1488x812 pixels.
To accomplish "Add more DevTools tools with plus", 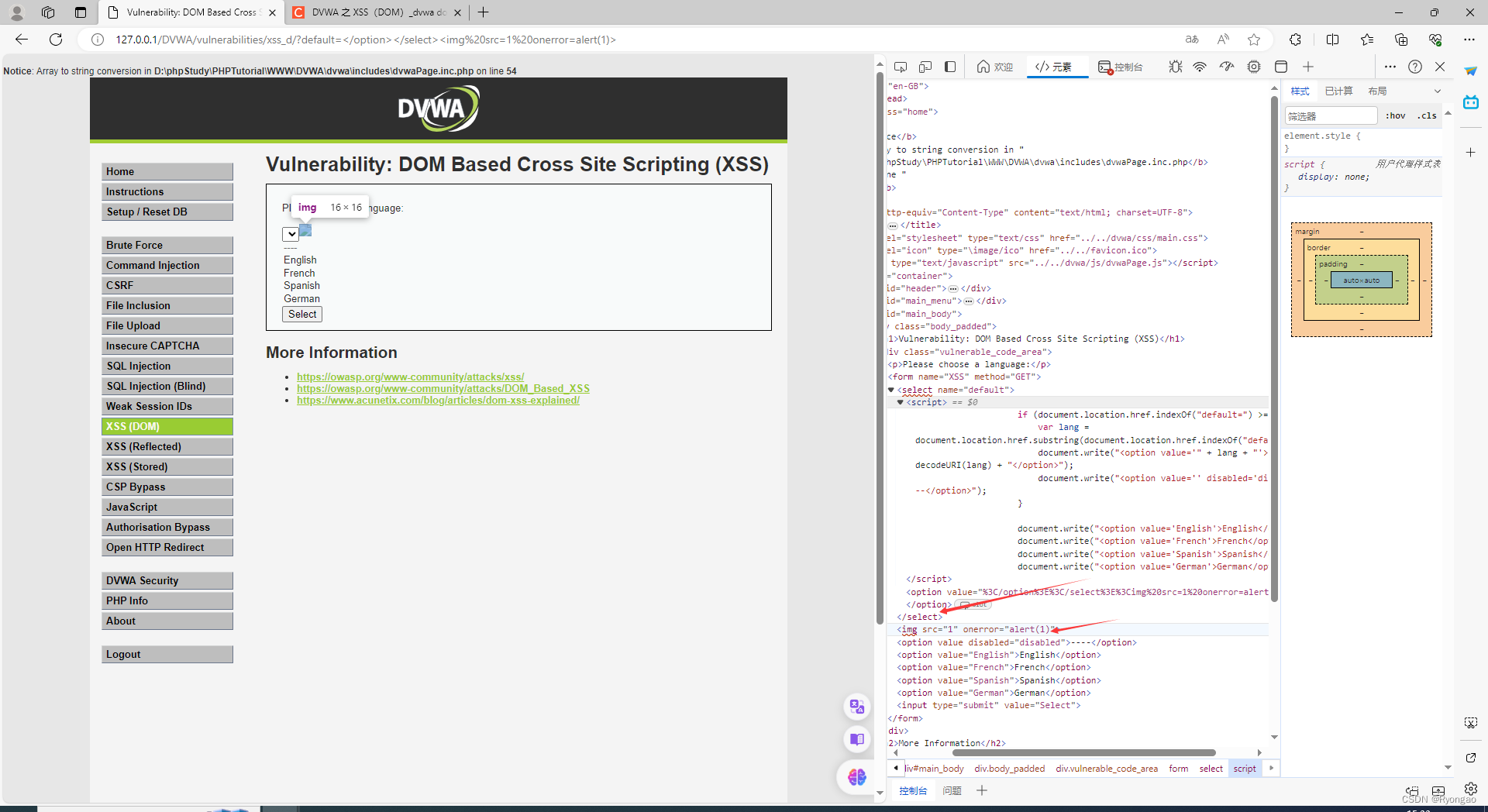I will (x=1308, y=67).
